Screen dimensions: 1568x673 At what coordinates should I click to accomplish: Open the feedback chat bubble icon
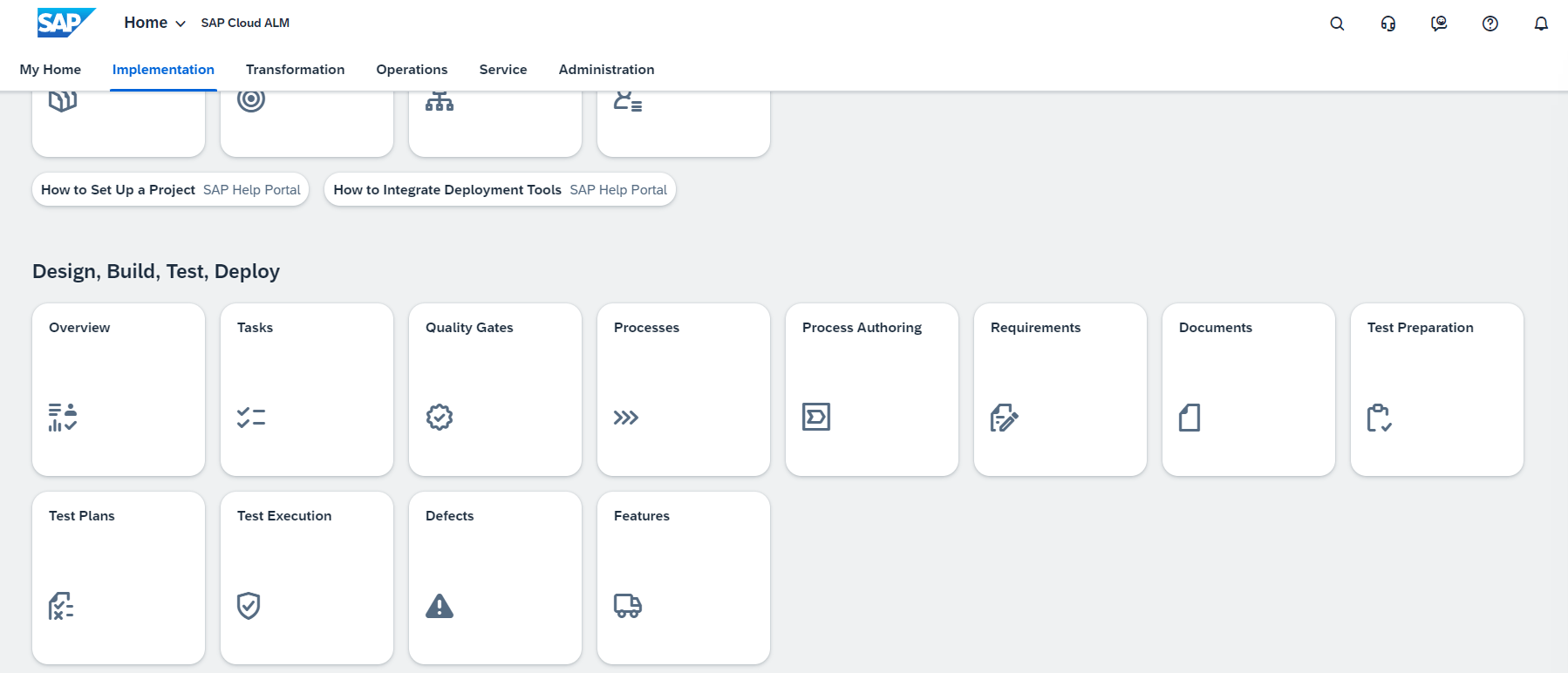pos(1439,24)
